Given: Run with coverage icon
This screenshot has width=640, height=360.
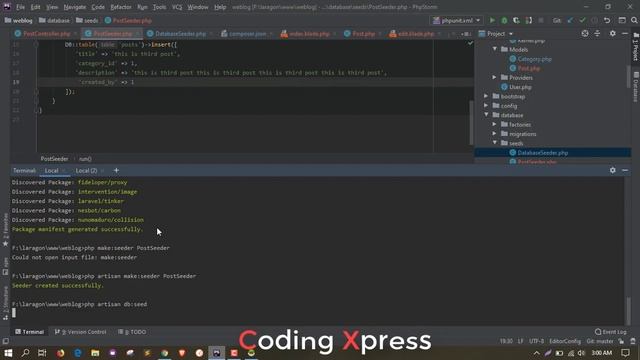Looking at the screenshot, I should coord(516,20).
